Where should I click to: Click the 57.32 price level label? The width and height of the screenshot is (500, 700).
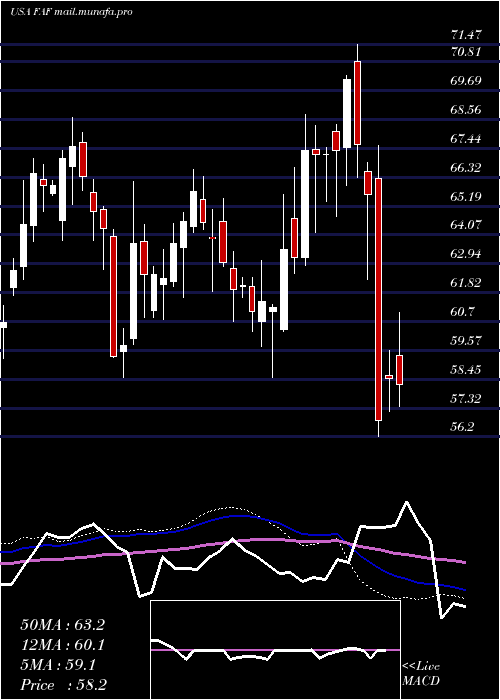click(x=466, y=399)
